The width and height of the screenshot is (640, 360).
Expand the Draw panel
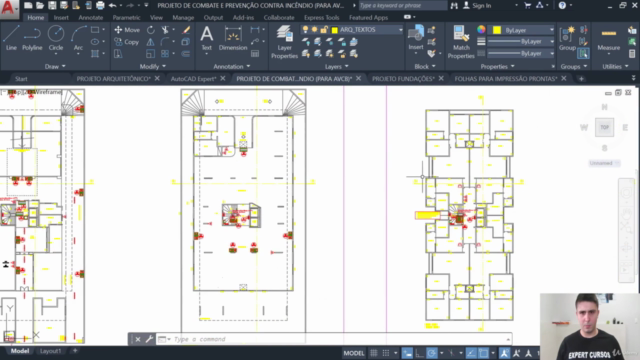tap(55, 67)
